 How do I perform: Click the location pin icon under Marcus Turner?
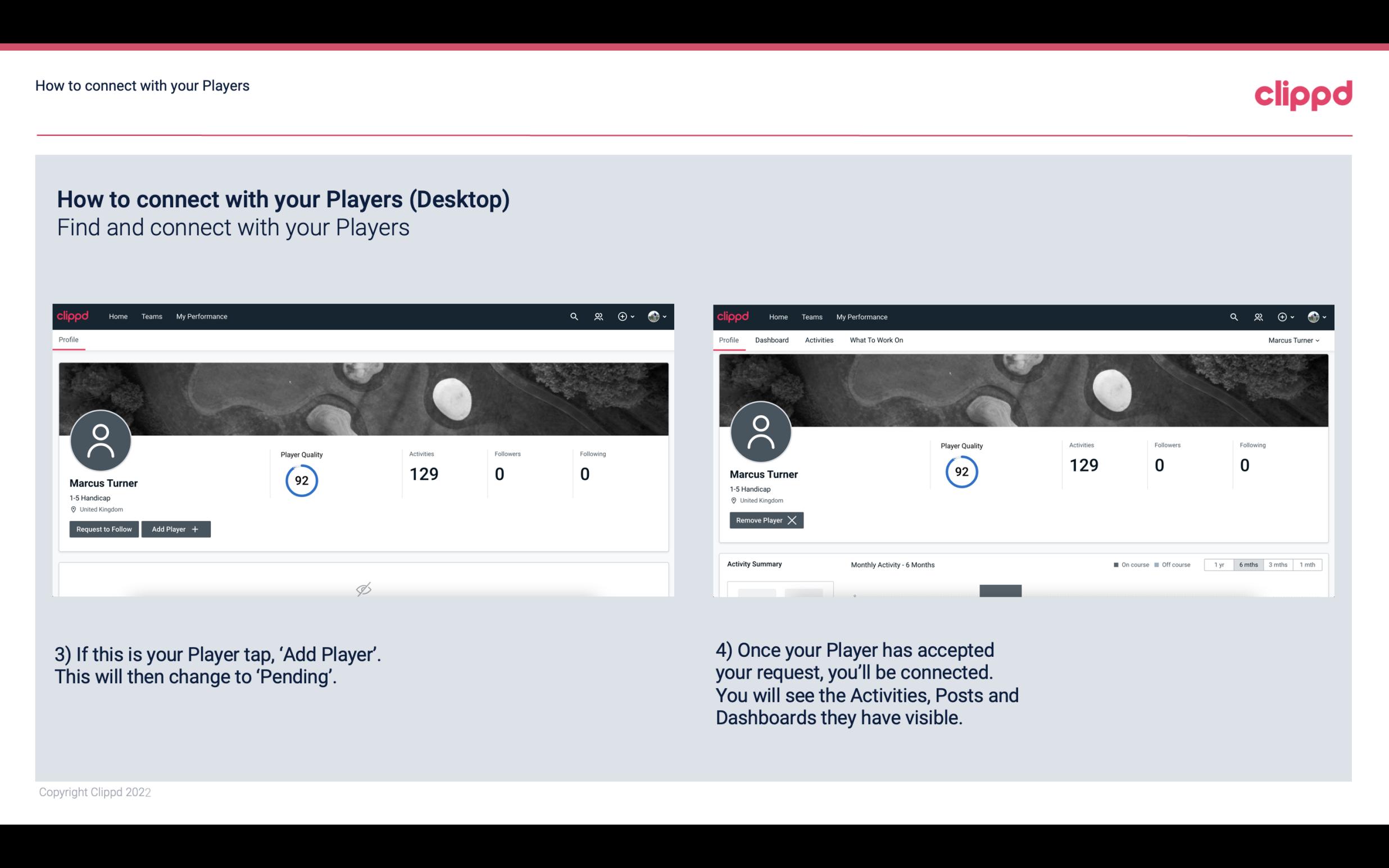point(73,509)
